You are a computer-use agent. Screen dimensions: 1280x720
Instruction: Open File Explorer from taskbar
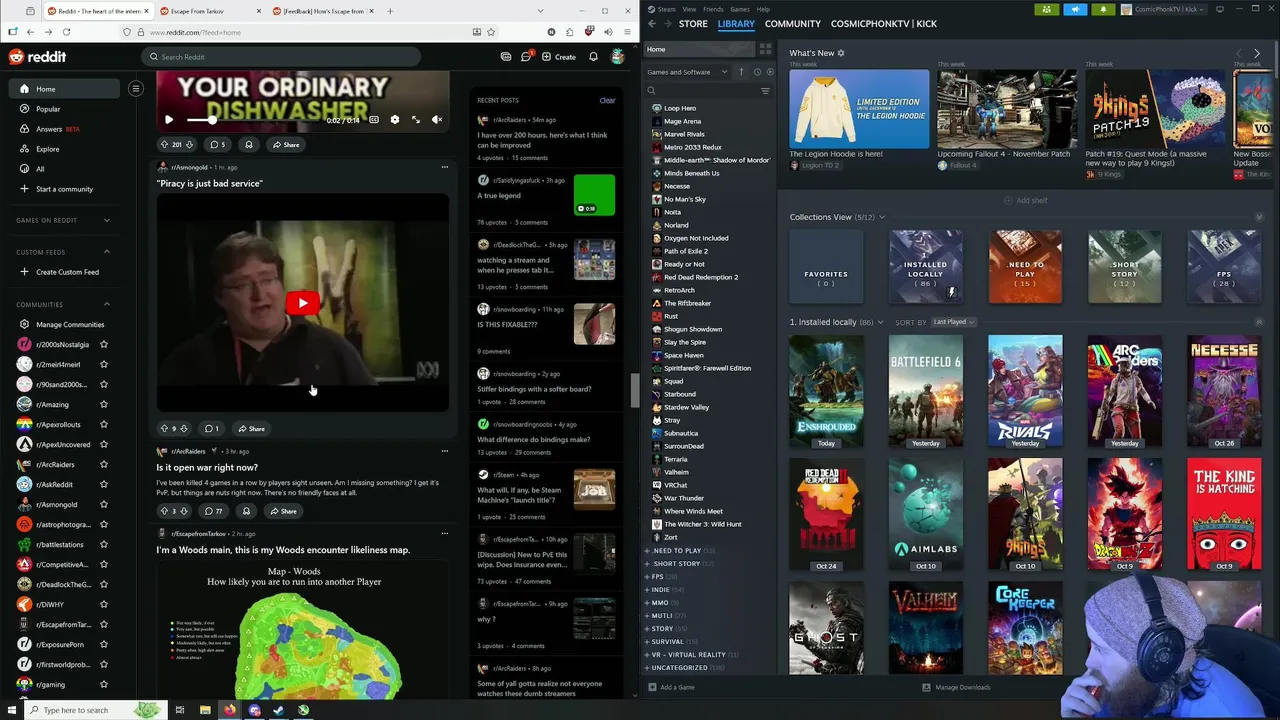coord(205,710)
